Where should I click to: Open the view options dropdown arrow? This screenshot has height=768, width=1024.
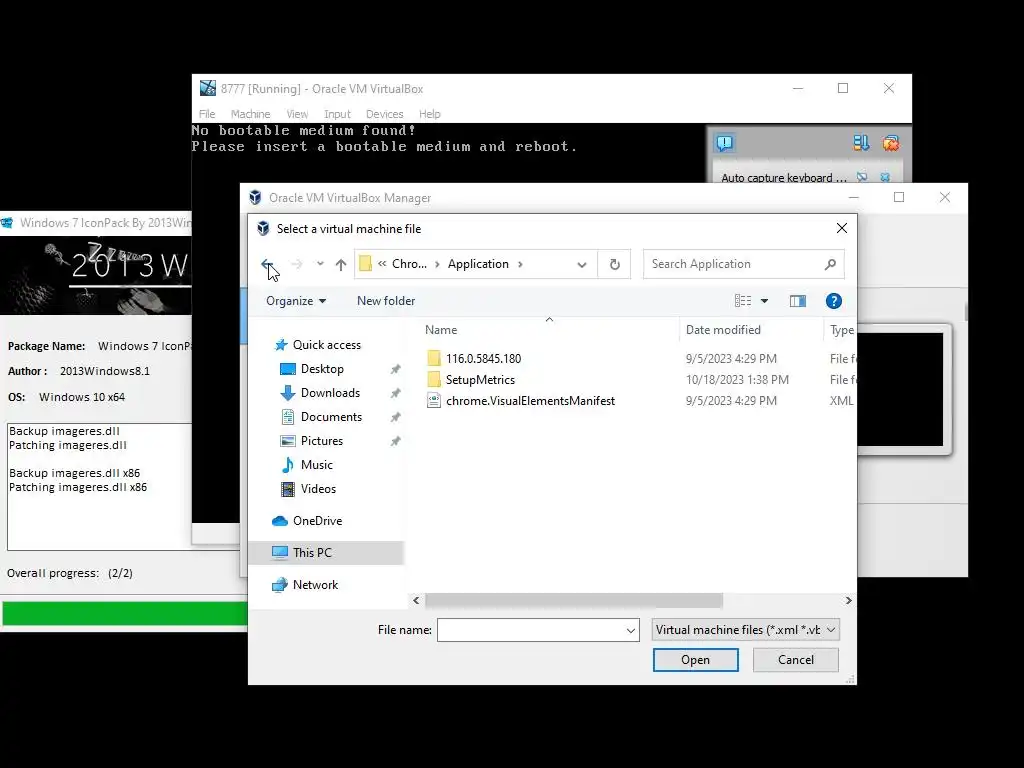click(765, 301)
